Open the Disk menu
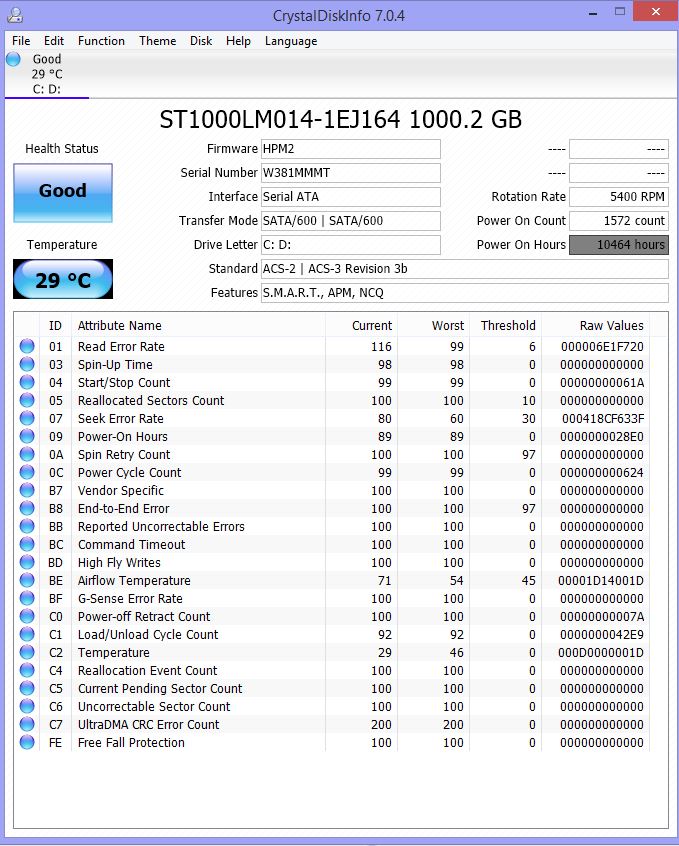 tap(201, 41)
